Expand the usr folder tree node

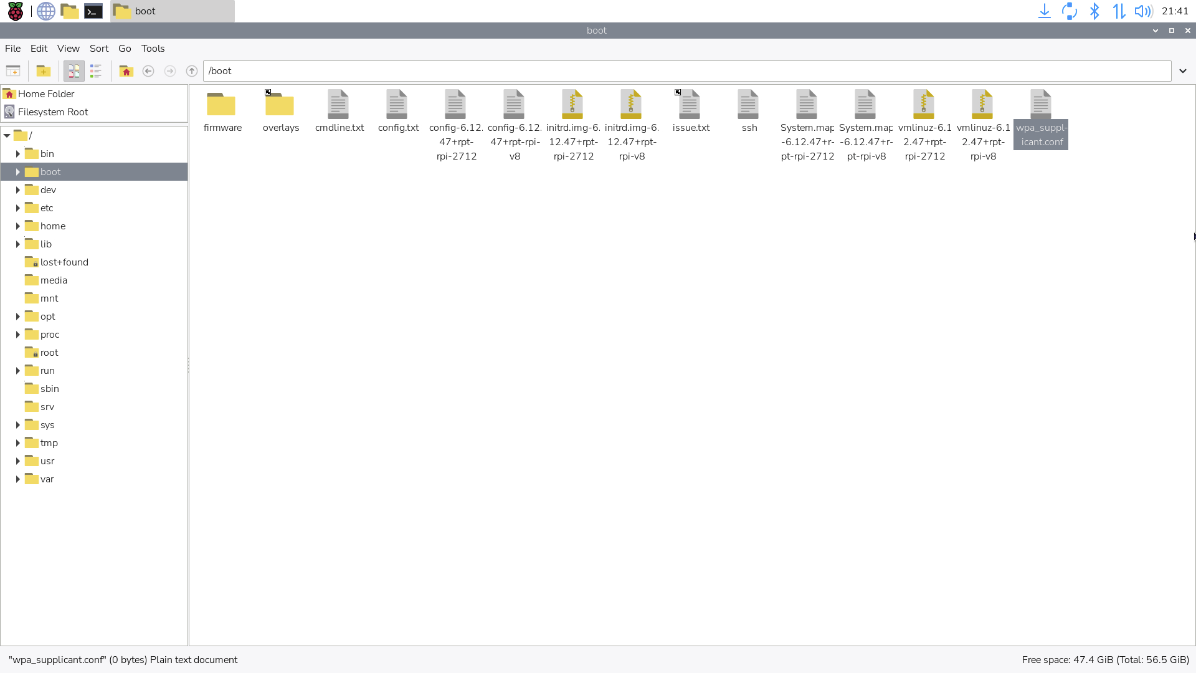pyautogui.click(x=18, y=461)
